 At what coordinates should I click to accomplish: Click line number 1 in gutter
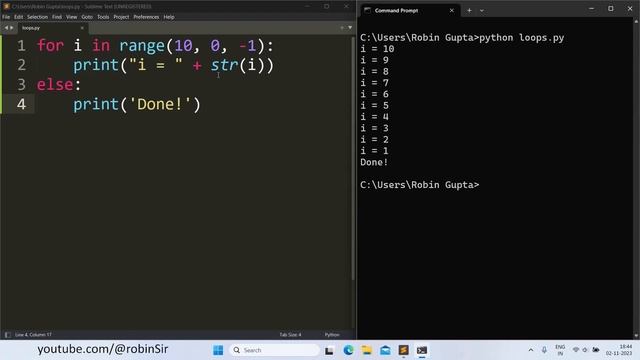(21, 45)
